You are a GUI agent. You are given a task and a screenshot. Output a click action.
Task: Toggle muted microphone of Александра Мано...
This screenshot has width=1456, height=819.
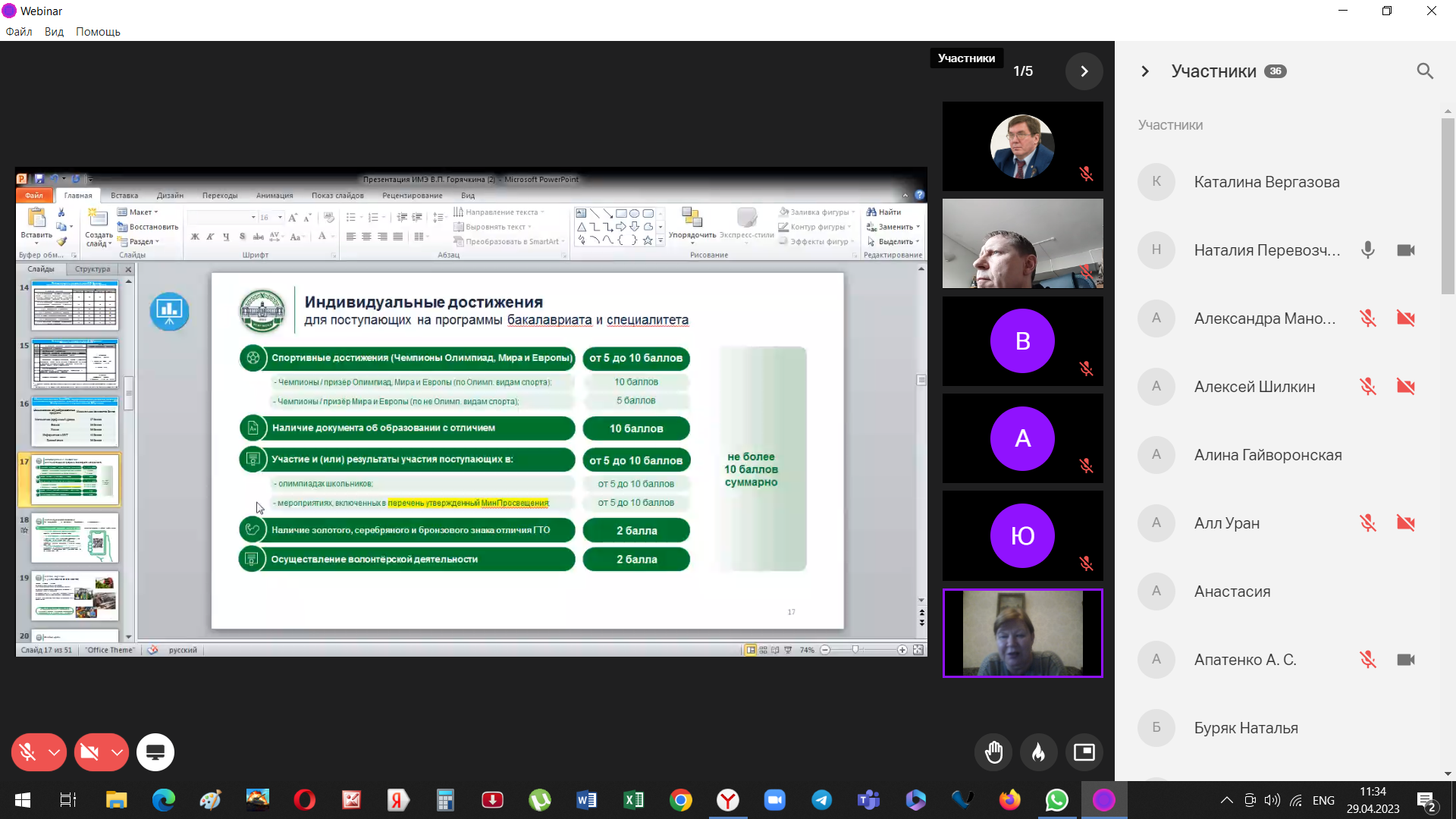pos(1367,318)
